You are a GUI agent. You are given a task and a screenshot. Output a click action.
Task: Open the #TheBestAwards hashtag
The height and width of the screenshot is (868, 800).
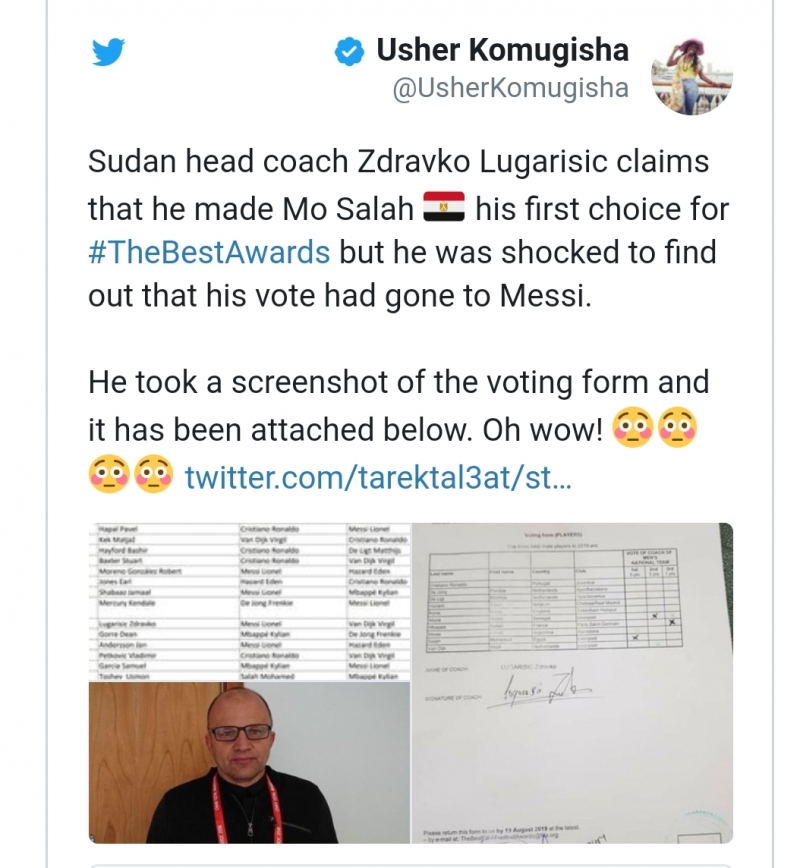point(208,251)
